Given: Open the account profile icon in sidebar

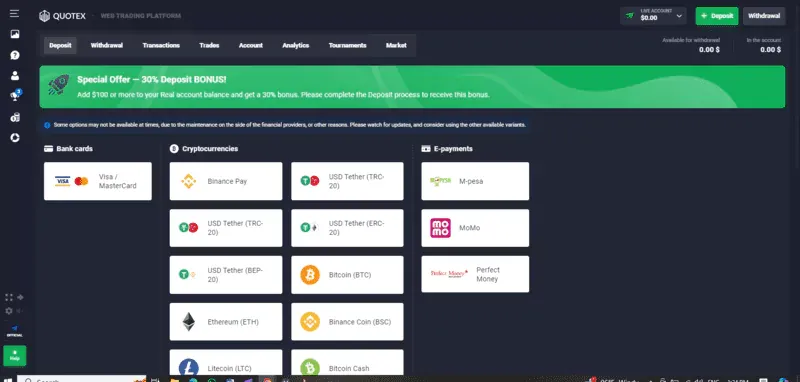Looking at the screenshot, I should tap(15, 76).
